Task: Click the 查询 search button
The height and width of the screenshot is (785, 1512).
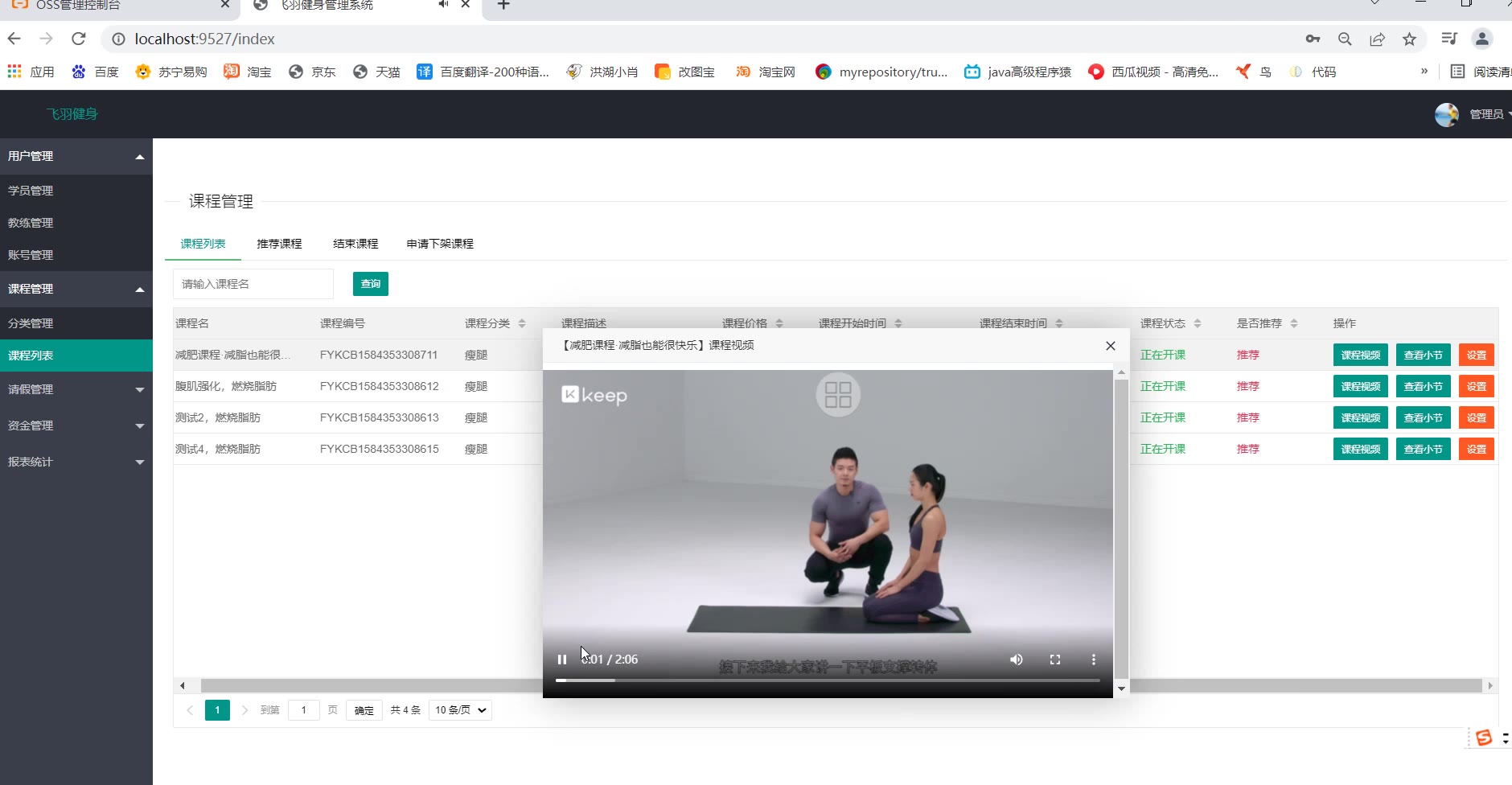Action: point(371,284)
